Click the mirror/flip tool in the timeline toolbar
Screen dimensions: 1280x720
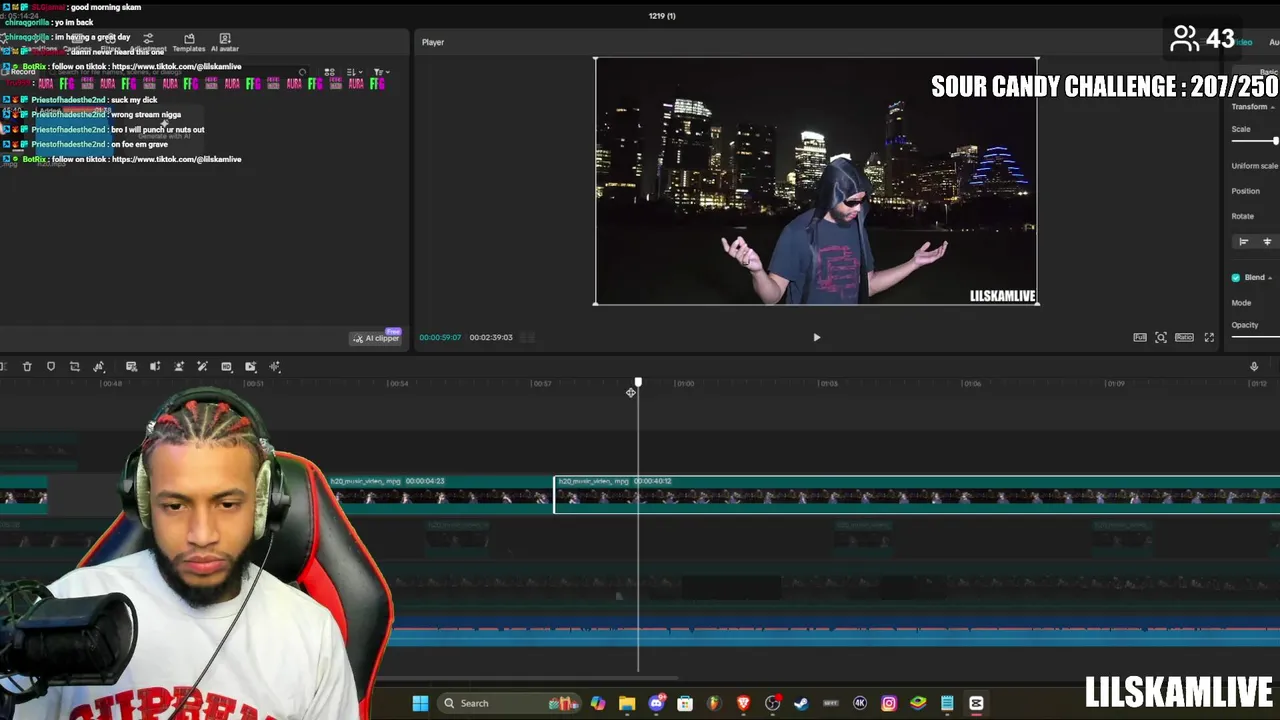[x=99, y=367]
